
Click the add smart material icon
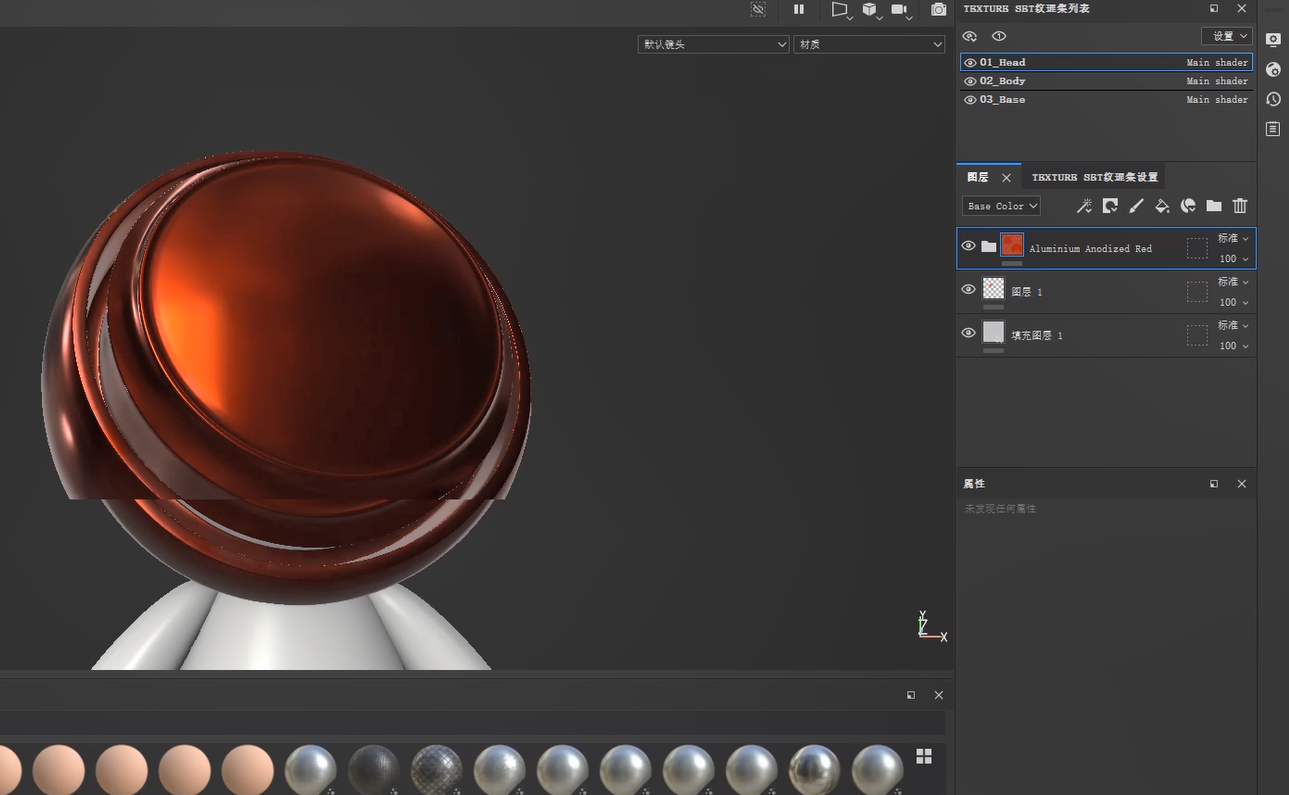1188,206
